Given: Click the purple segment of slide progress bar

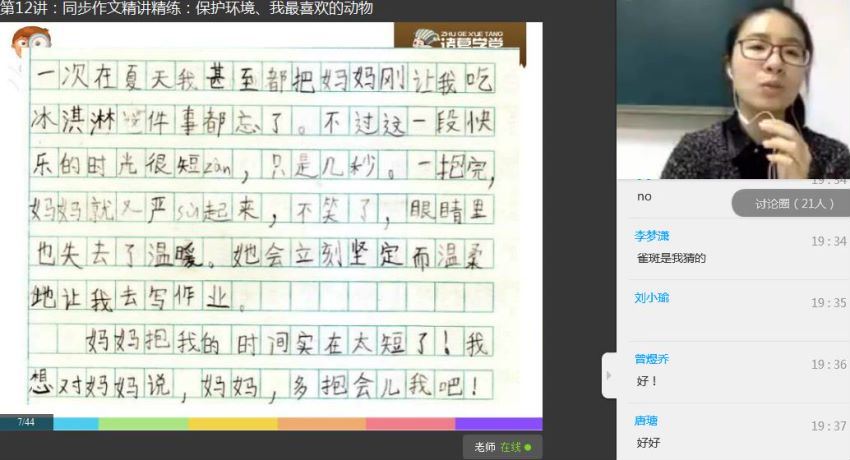Looking at the screenshot, I should [x=499, y=424].
